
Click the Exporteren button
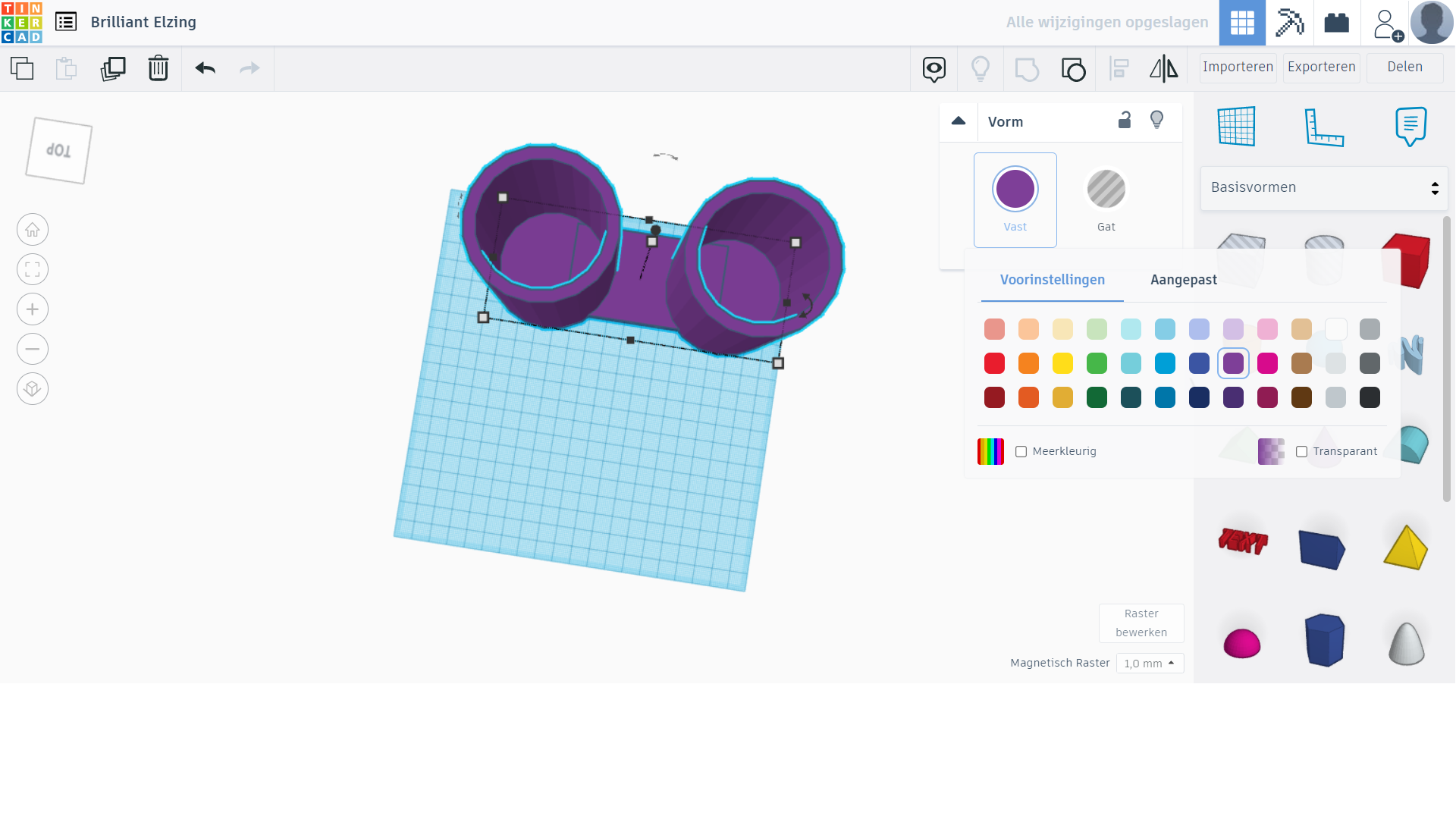(x=1322, y=67)
